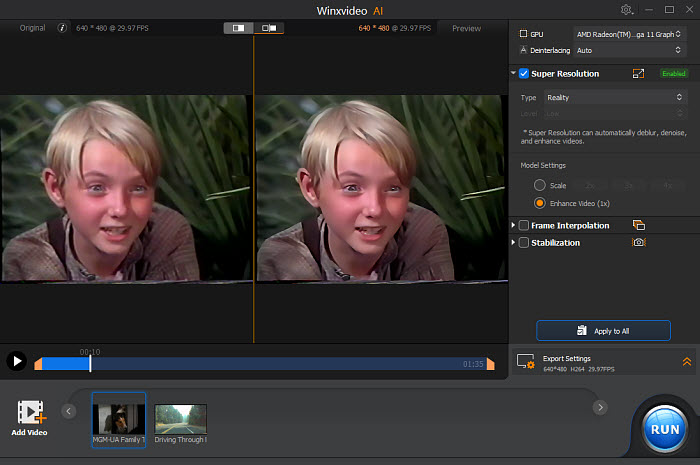Click the Model Settings label

click(543, 165)
